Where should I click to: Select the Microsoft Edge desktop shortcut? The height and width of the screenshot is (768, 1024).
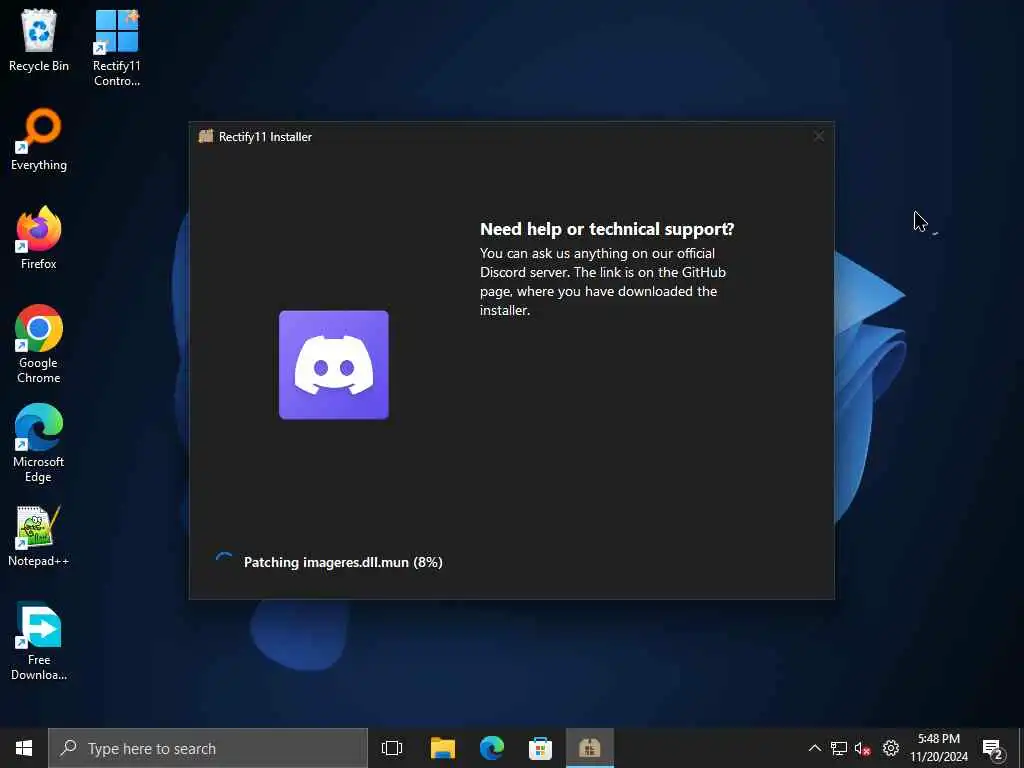point(39,443)
